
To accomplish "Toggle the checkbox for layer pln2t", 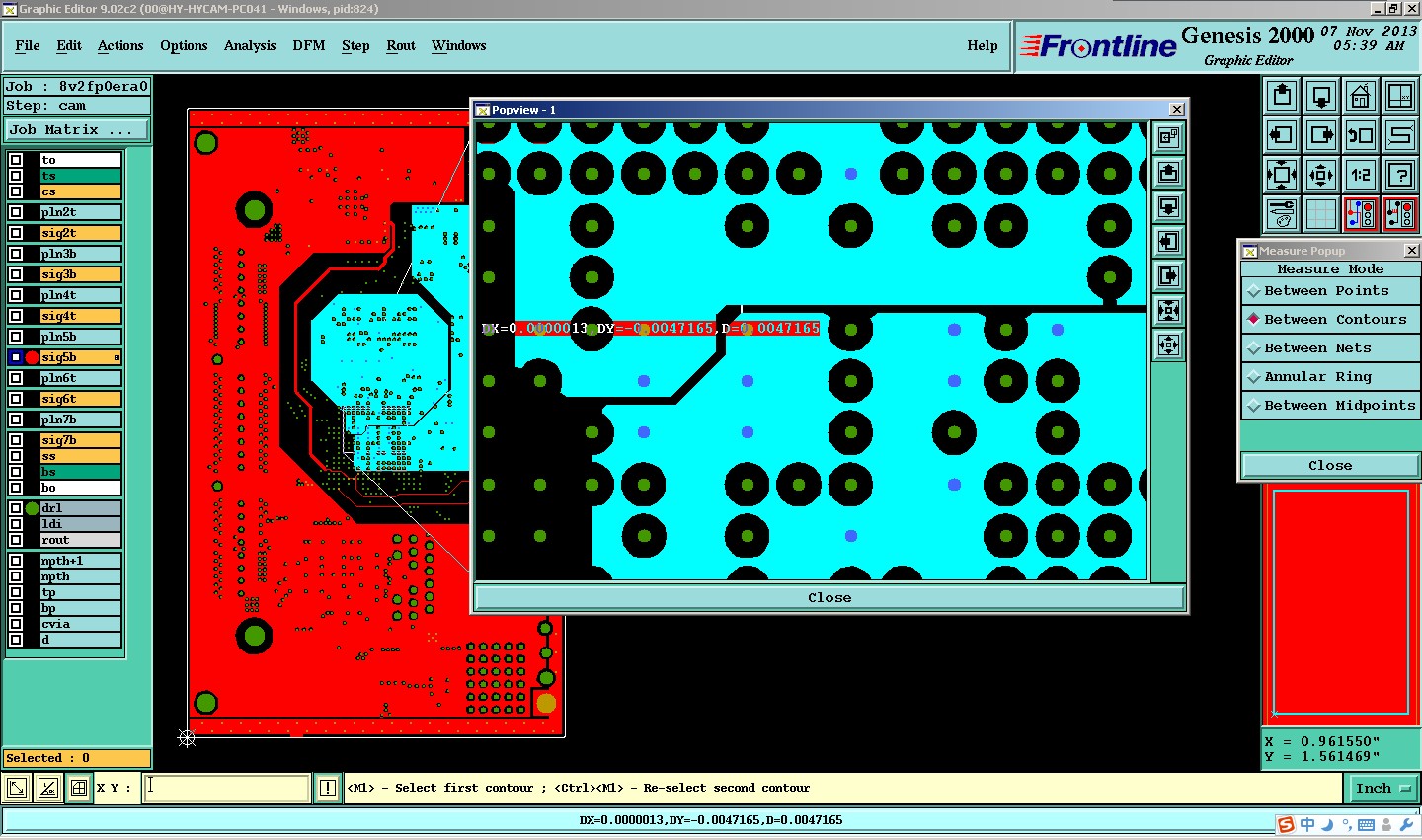I will (16, 212).
